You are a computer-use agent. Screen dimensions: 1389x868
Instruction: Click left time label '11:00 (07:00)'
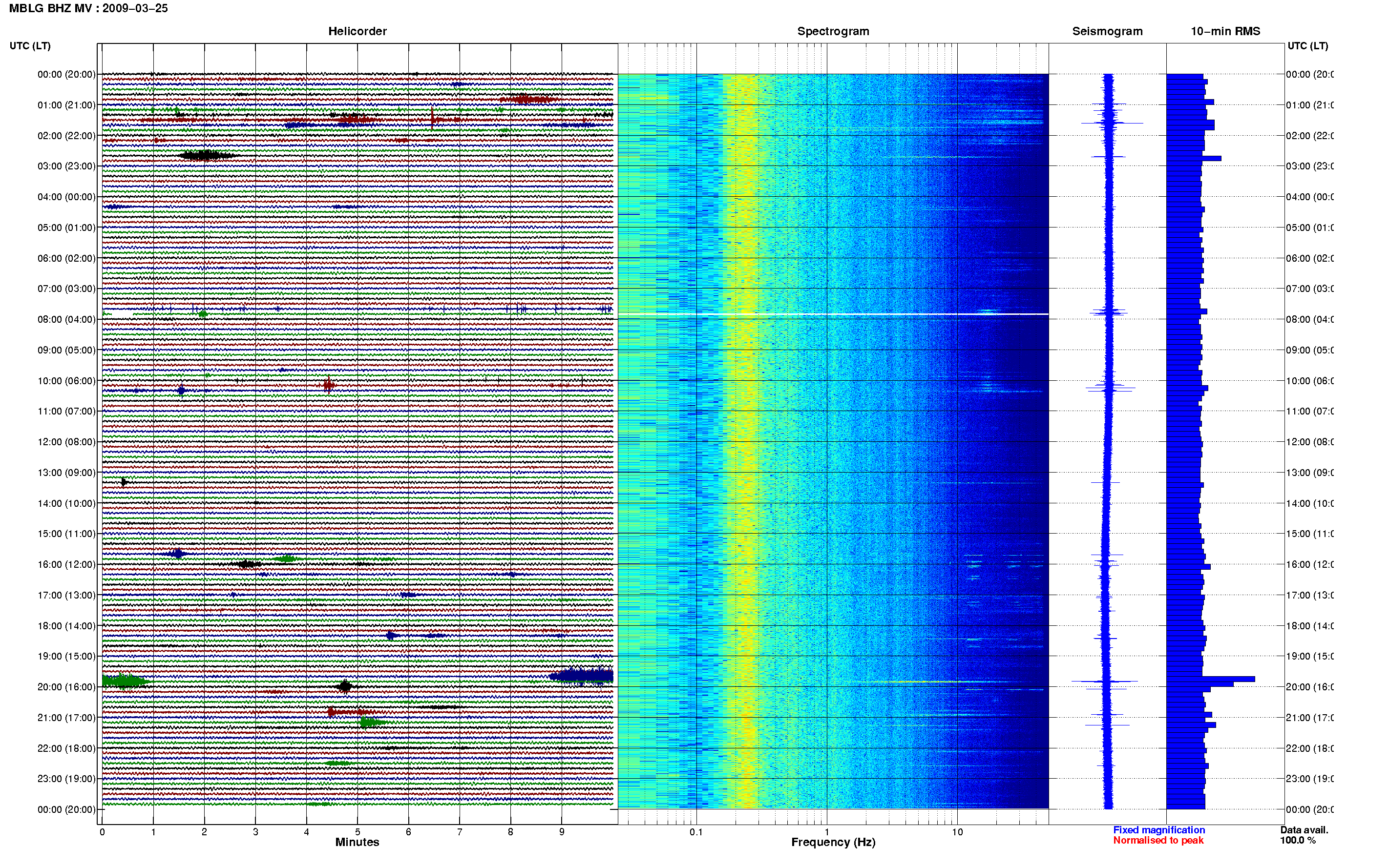66,411
